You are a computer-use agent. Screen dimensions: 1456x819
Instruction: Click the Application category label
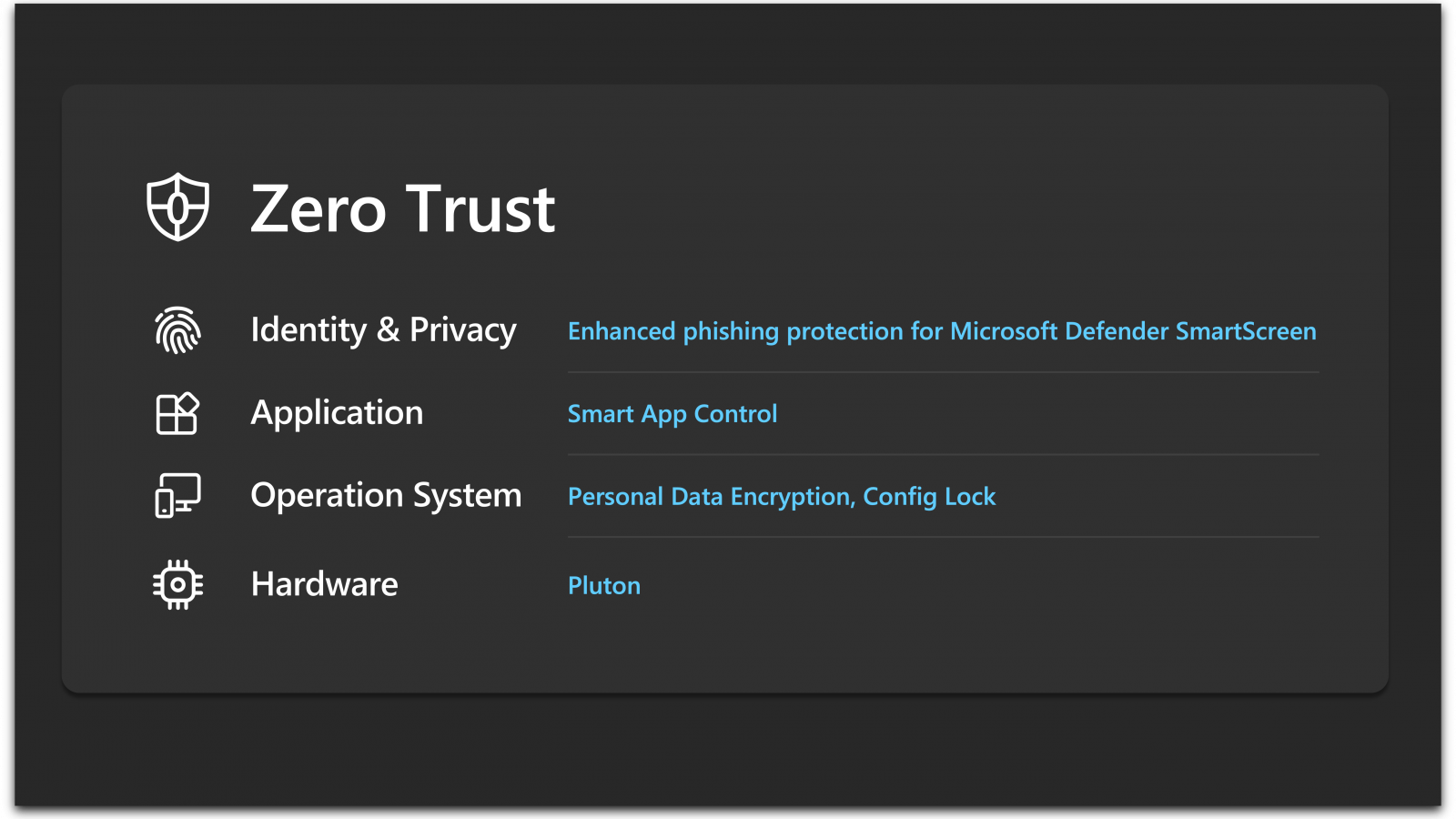pos(337,413)
